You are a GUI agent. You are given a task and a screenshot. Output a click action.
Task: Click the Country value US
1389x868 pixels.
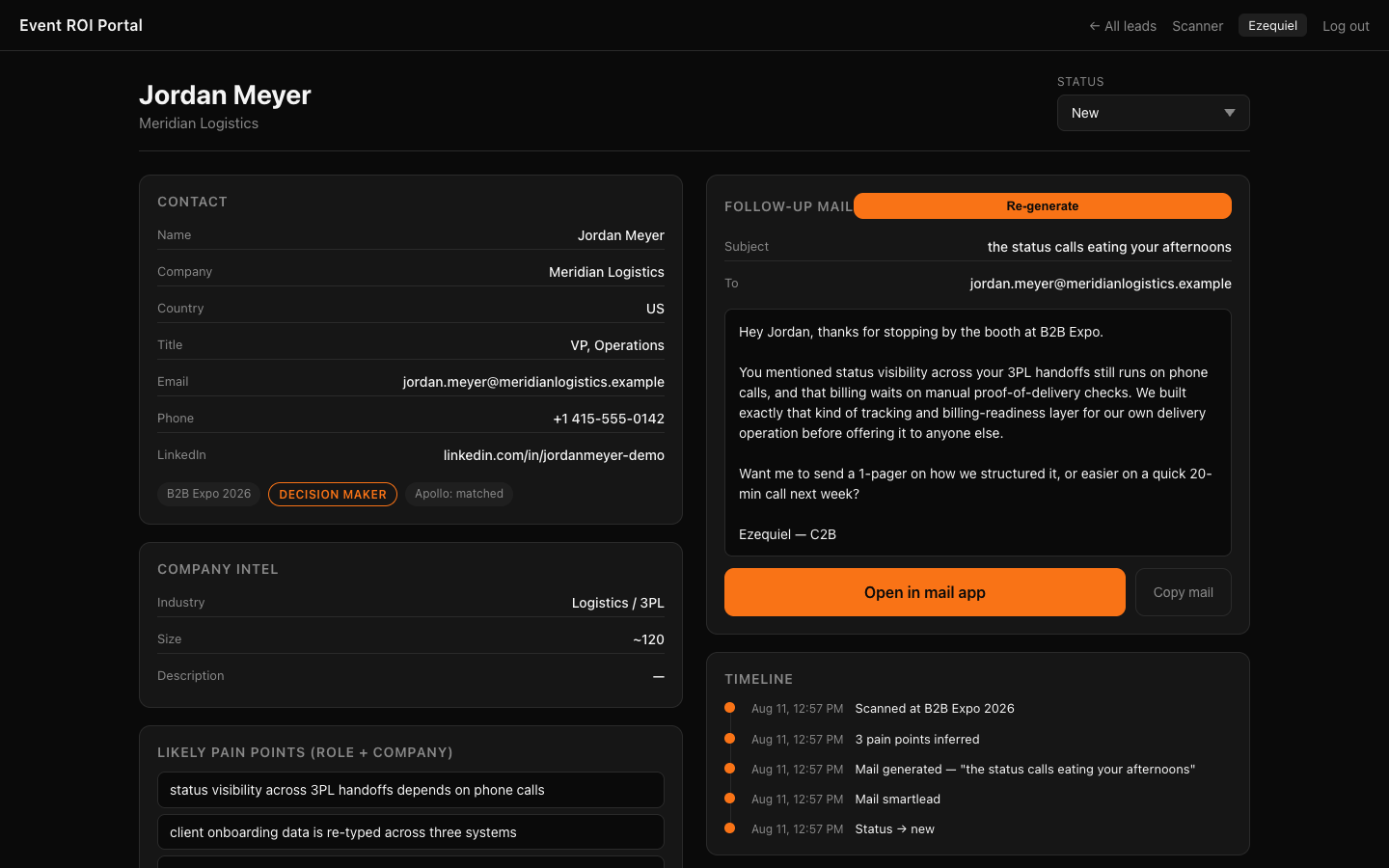tap(655, 309)
